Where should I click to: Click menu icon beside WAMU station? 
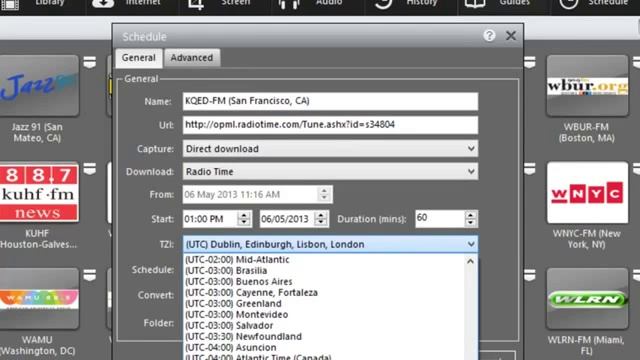coord(90,275)
